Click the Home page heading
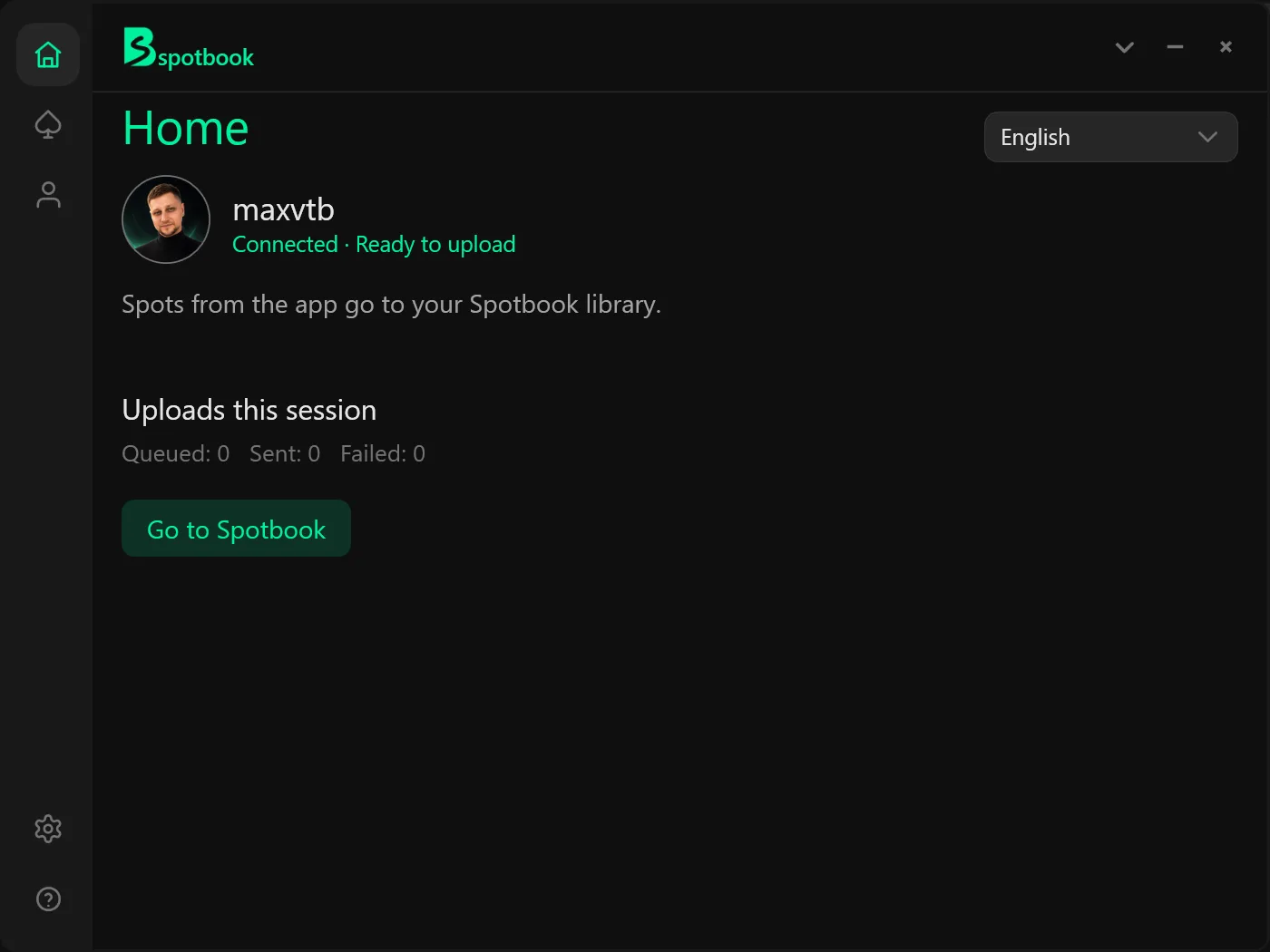 (x=185, y=128)
